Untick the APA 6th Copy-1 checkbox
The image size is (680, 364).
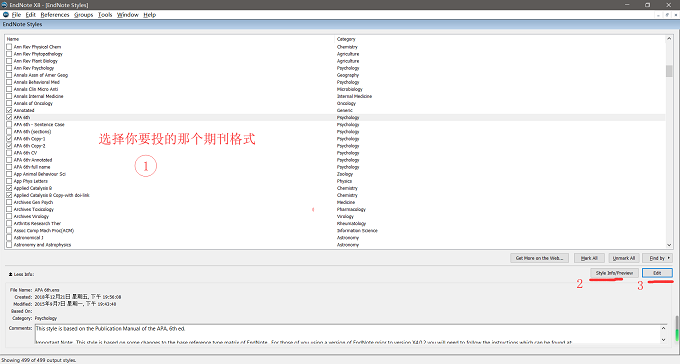pos(9,139)
